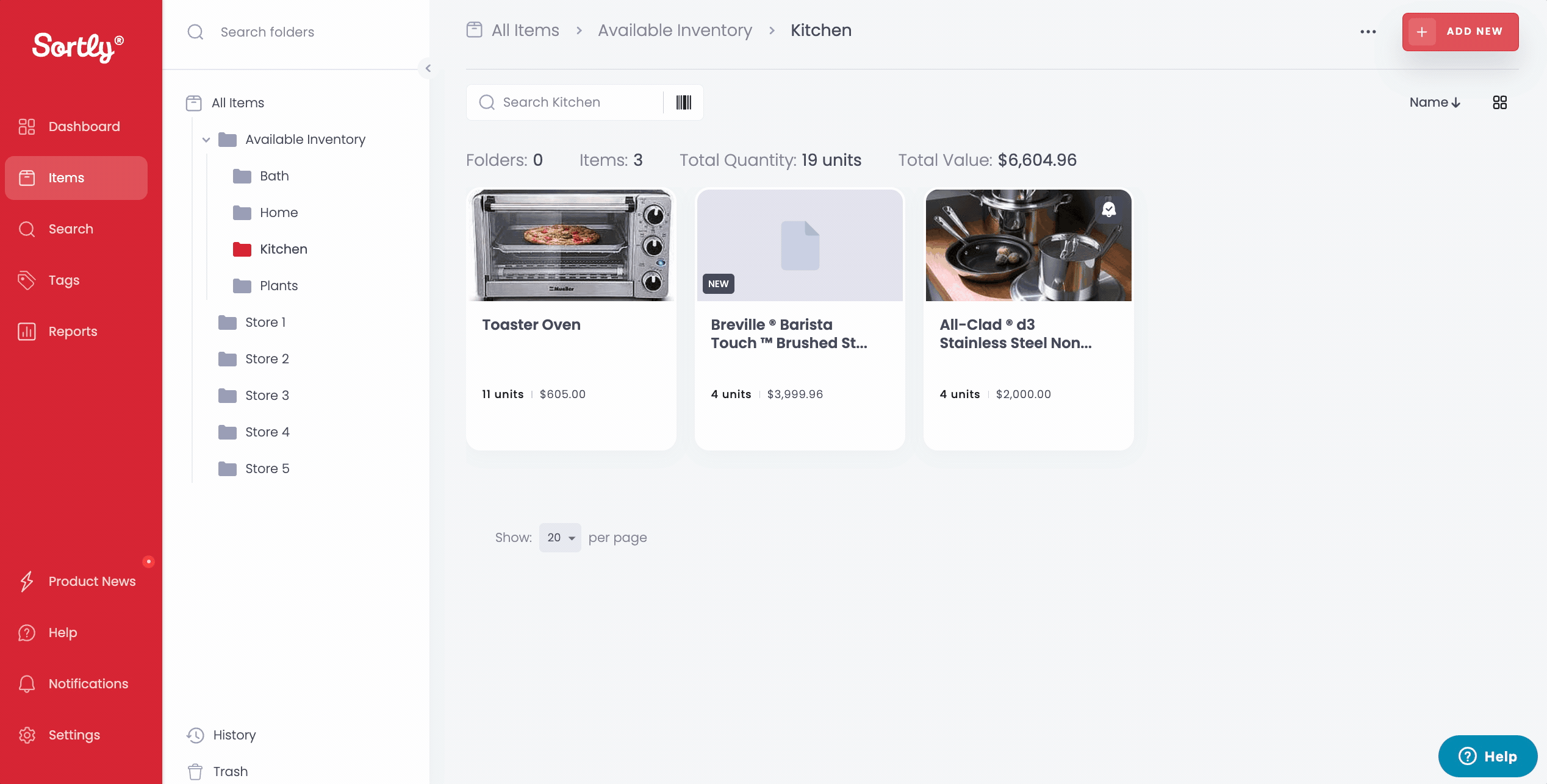Viewport: 1547px width, 784px height.
Task: Click the All-Clad d3 Stainless Steel title
Action: (x=1016, y=334)
